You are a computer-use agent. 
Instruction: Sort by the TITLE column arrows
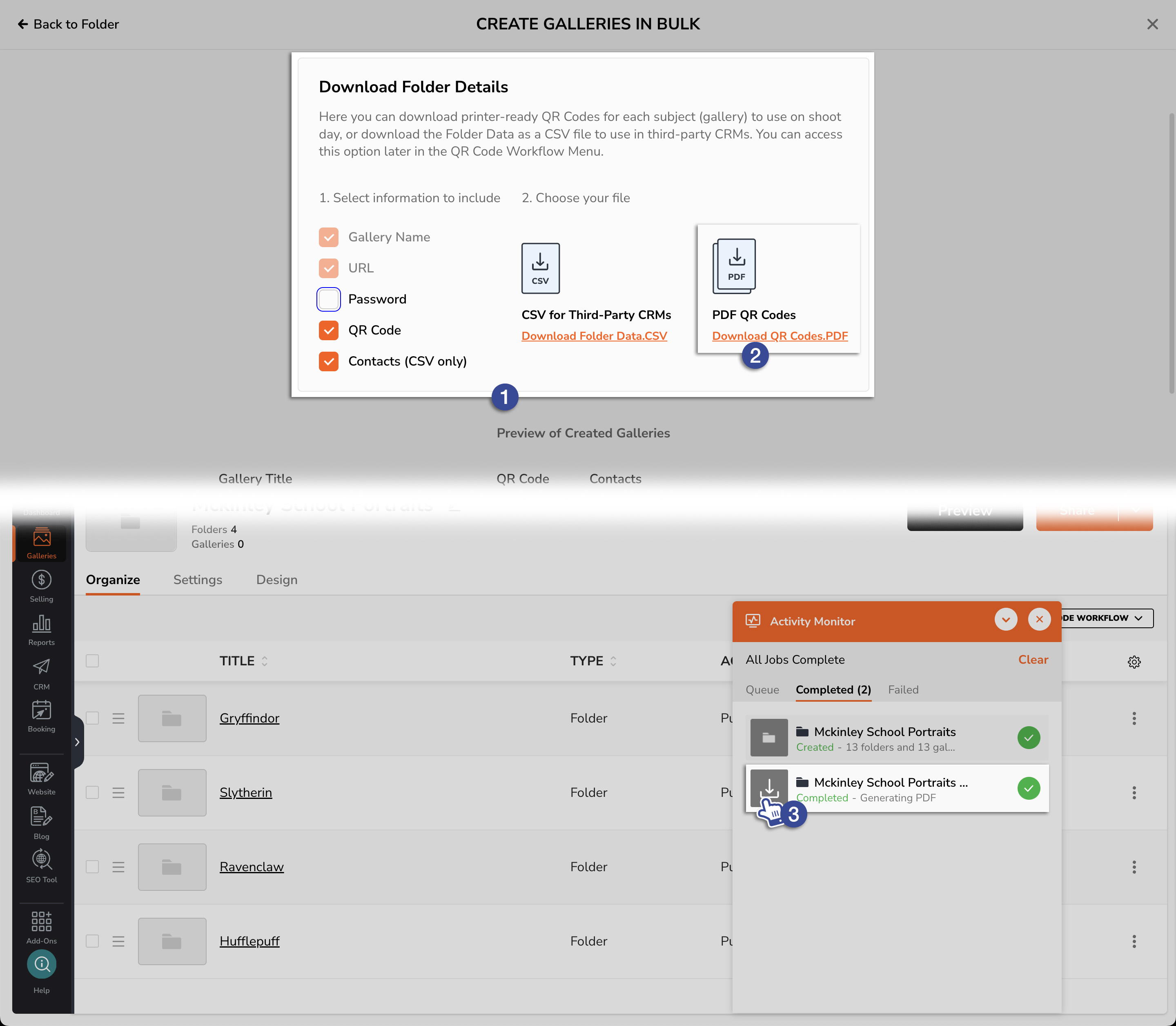(264, 661)
